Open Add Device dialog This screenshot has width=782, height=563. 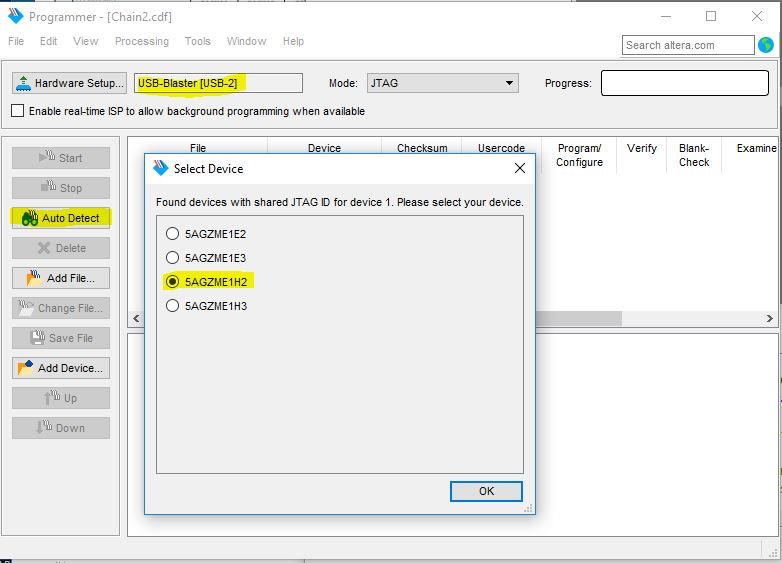tap(61, 368)
